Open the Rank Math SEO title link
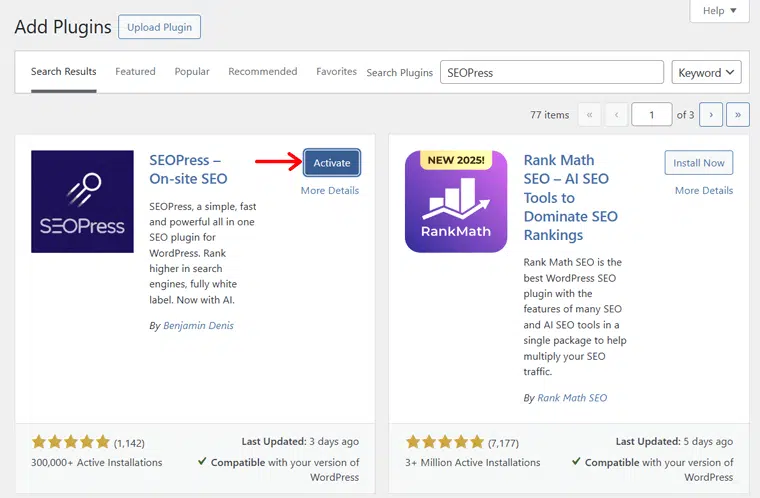This screenshot has width=760, height=498. (570, 197)
